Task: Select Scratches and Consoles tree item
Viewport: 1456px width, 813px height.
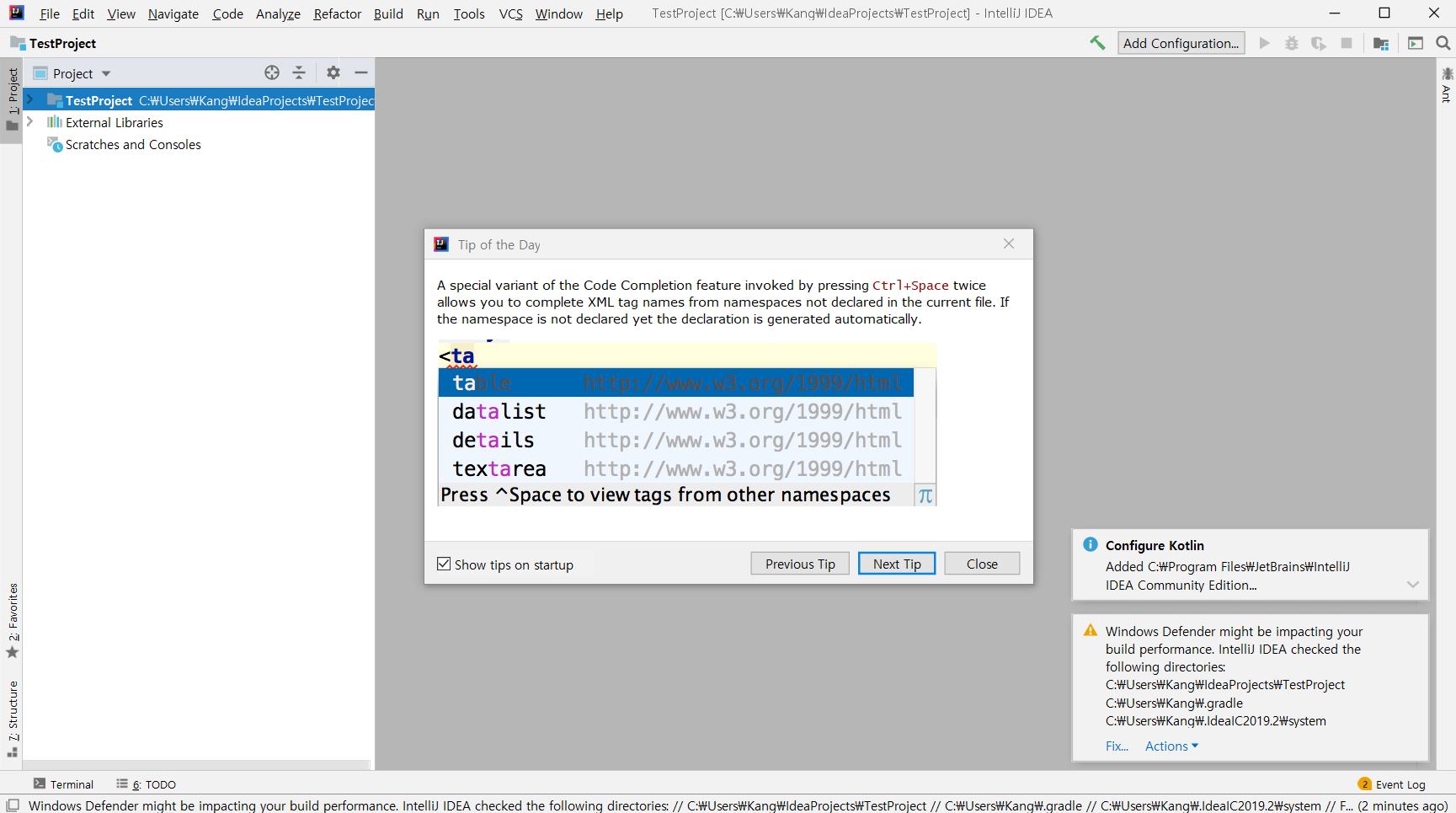Action: 133,145
